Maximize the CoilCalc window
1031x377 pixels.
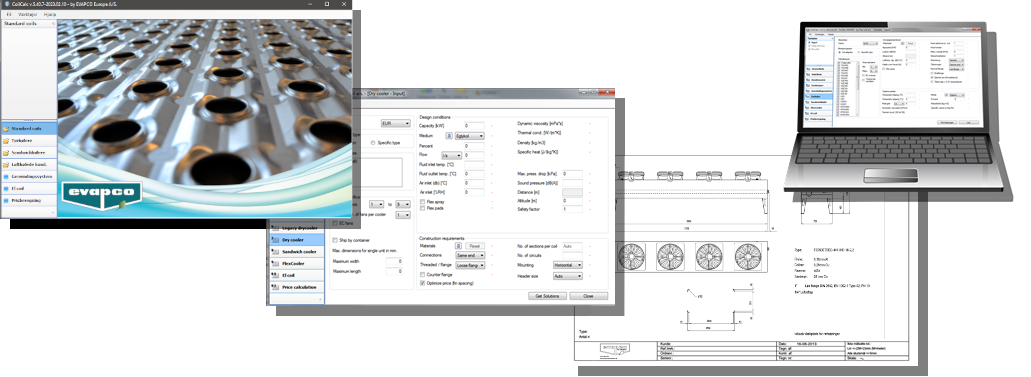pyautogui.click(x=327, y=4)
